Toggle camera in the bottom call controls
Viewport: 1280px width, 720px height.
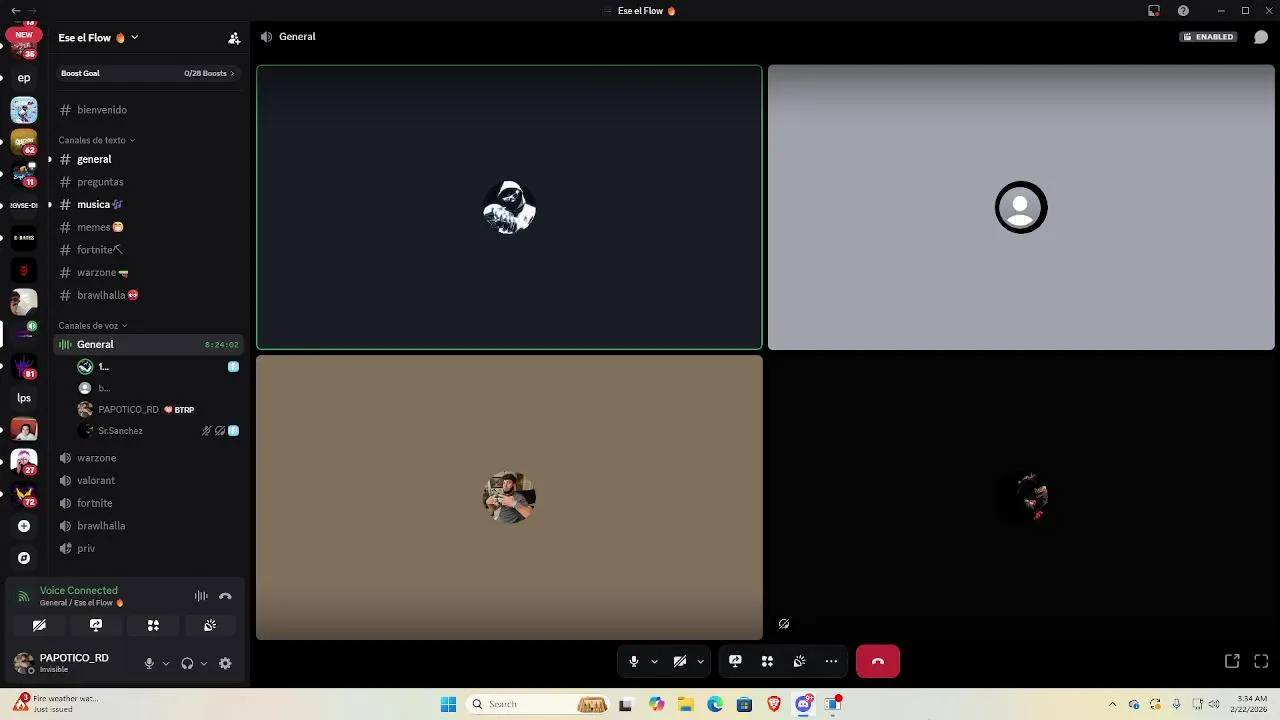[x=680, y=661]
